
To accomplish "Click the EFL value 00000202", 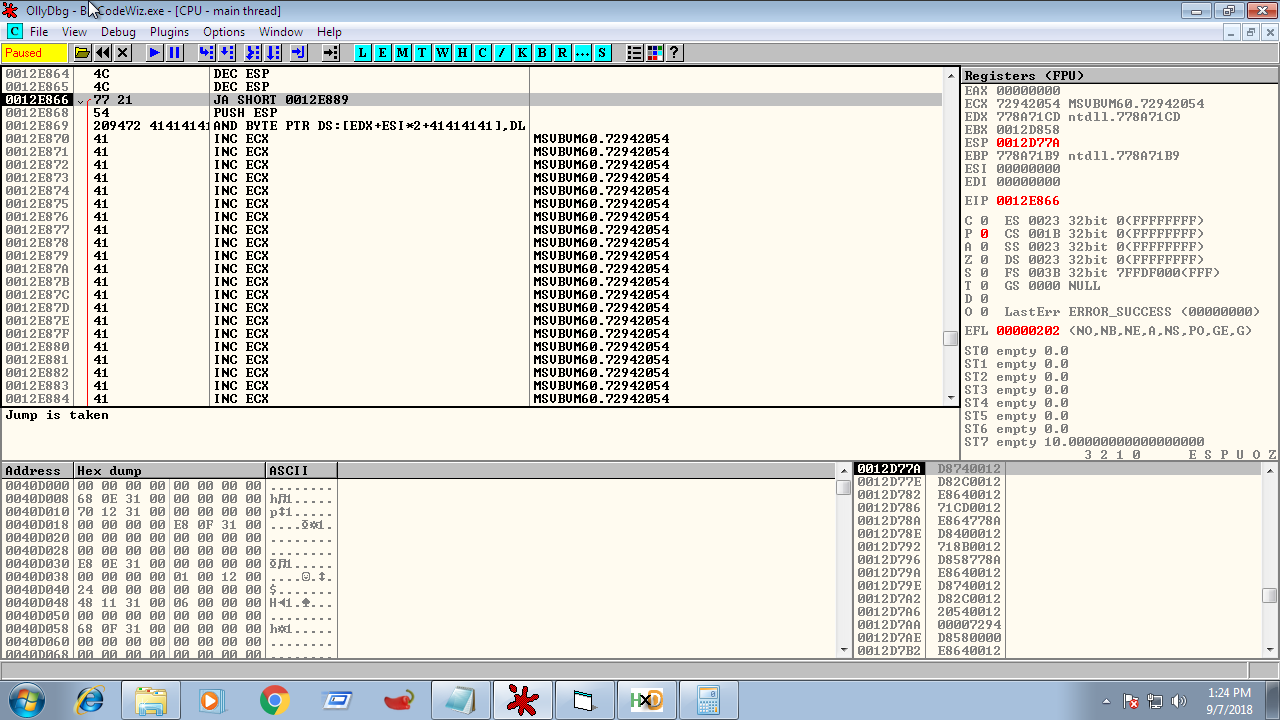I will pos(1028,331).
